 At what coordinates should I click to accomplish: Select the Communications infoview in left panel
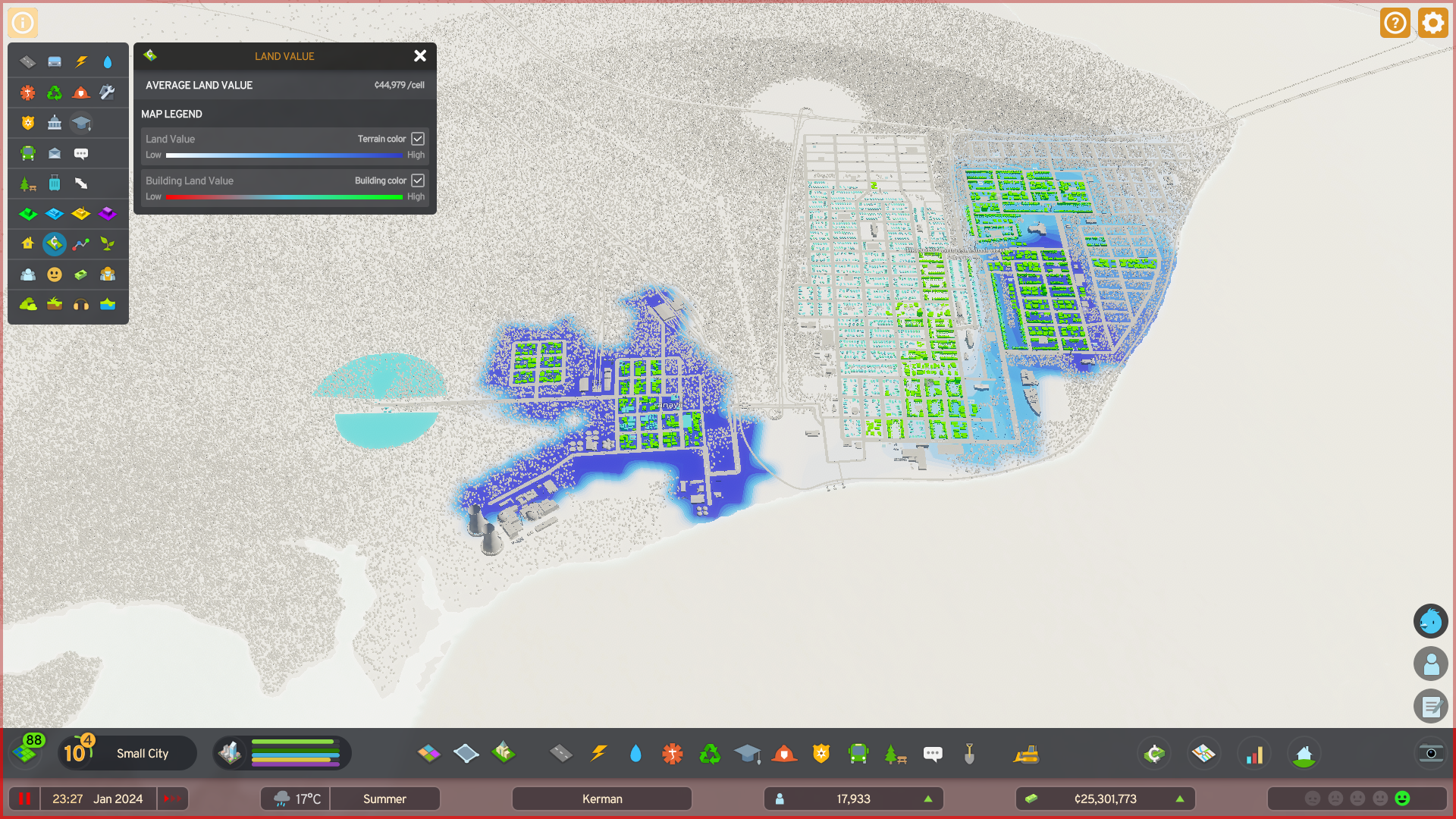(x=81, y=153)
